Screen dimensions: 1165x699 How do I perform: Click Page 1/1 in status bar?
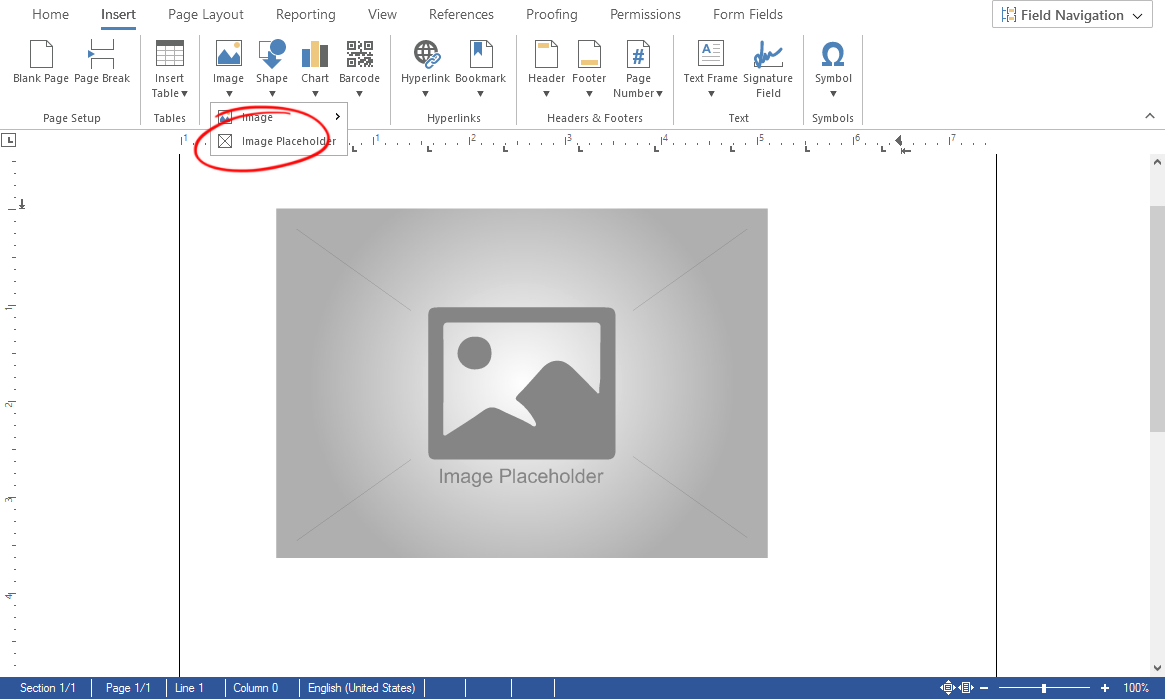pyautogui.click(x=128, y=688)
